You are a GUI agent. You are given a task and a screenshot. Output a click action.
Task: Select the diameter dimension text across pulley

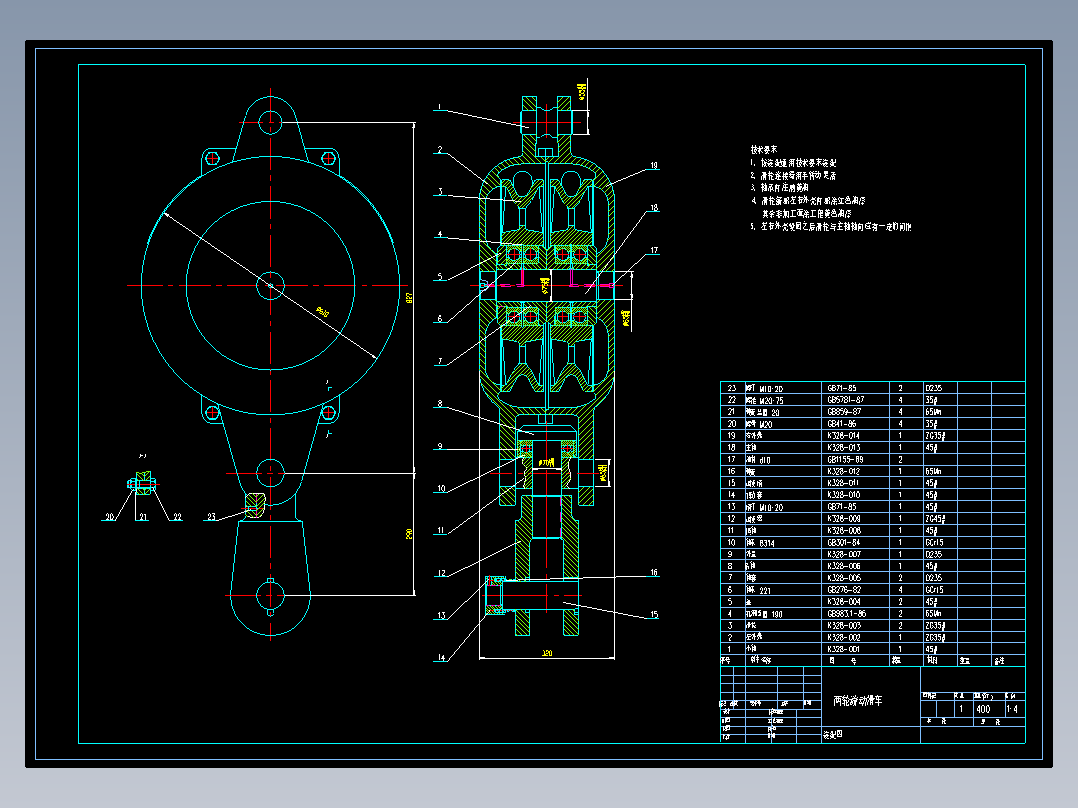tap(322, 312)
